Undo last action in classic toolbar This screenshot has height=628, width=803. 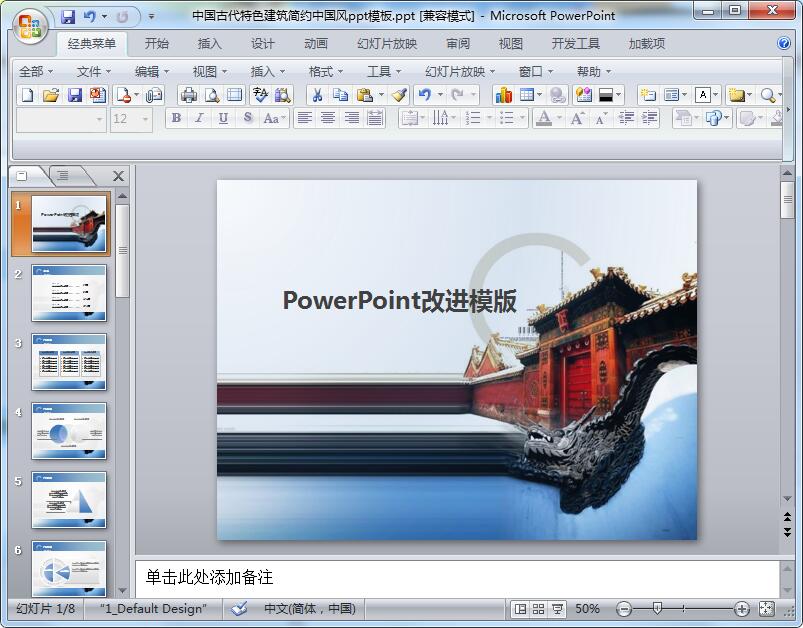tap(424, 95)
